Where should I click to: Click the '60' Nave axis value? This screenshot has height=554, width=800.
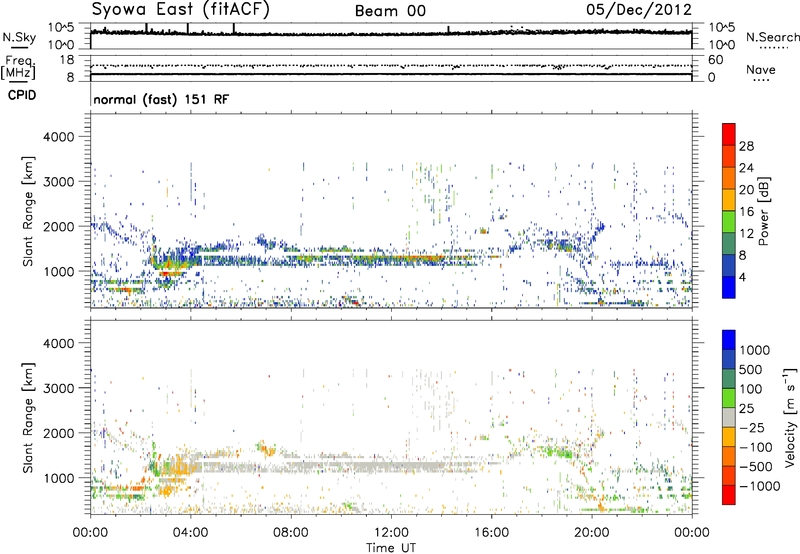coord(715,60)
